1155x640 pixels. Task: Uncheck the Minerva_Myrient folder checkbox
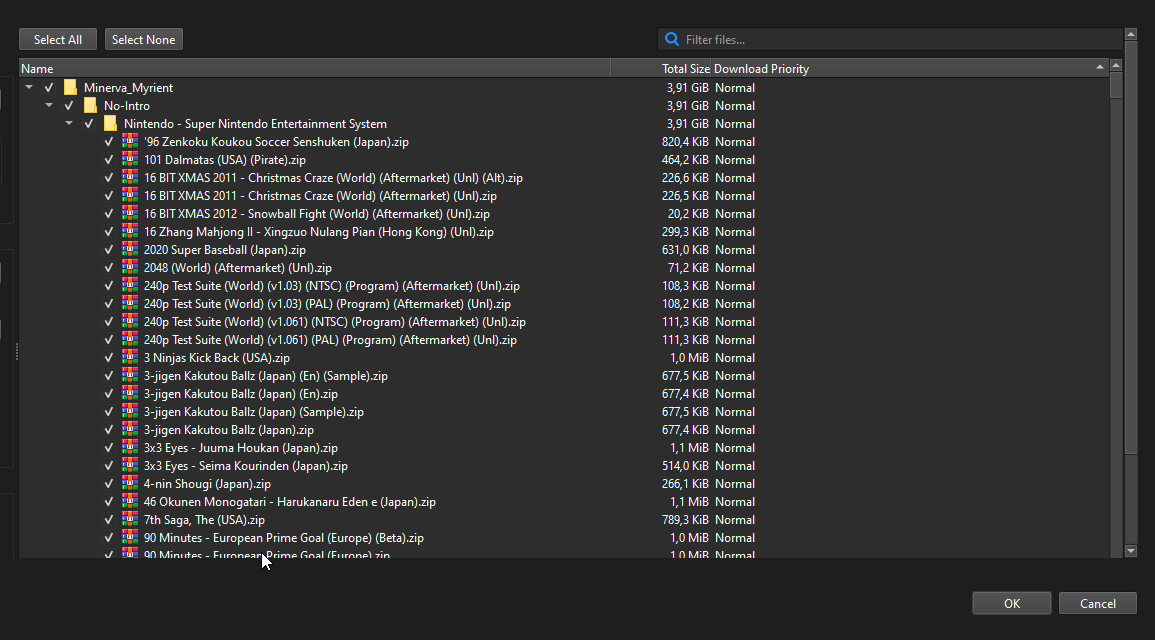click(x=49, y=88)
